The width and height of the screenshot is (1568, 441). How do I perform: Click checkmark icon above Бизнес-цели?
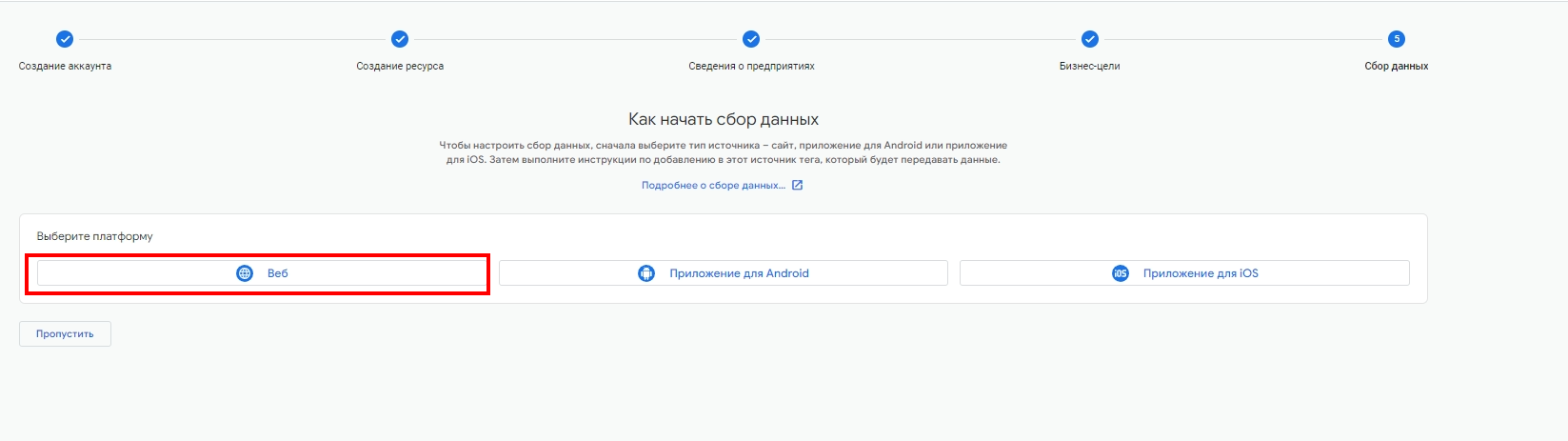[1090, 39]
